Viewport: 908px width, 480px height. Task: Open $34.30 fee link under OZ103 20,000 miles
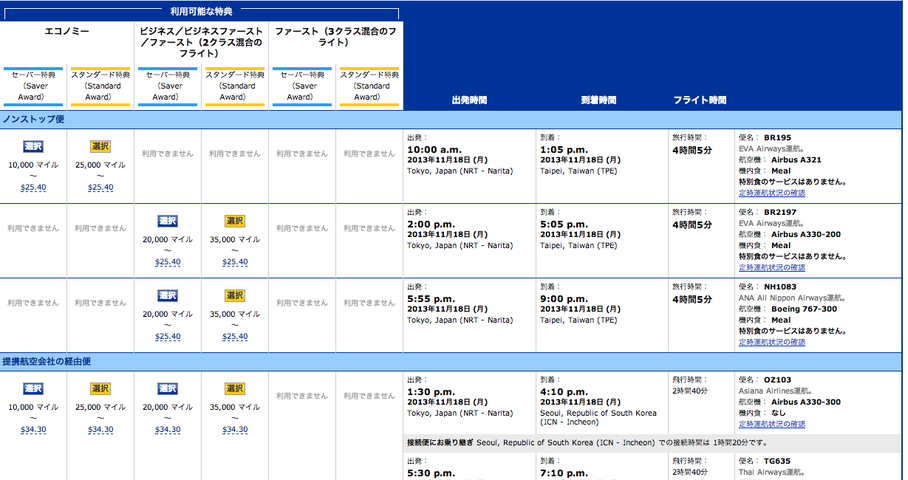(167, 430)
